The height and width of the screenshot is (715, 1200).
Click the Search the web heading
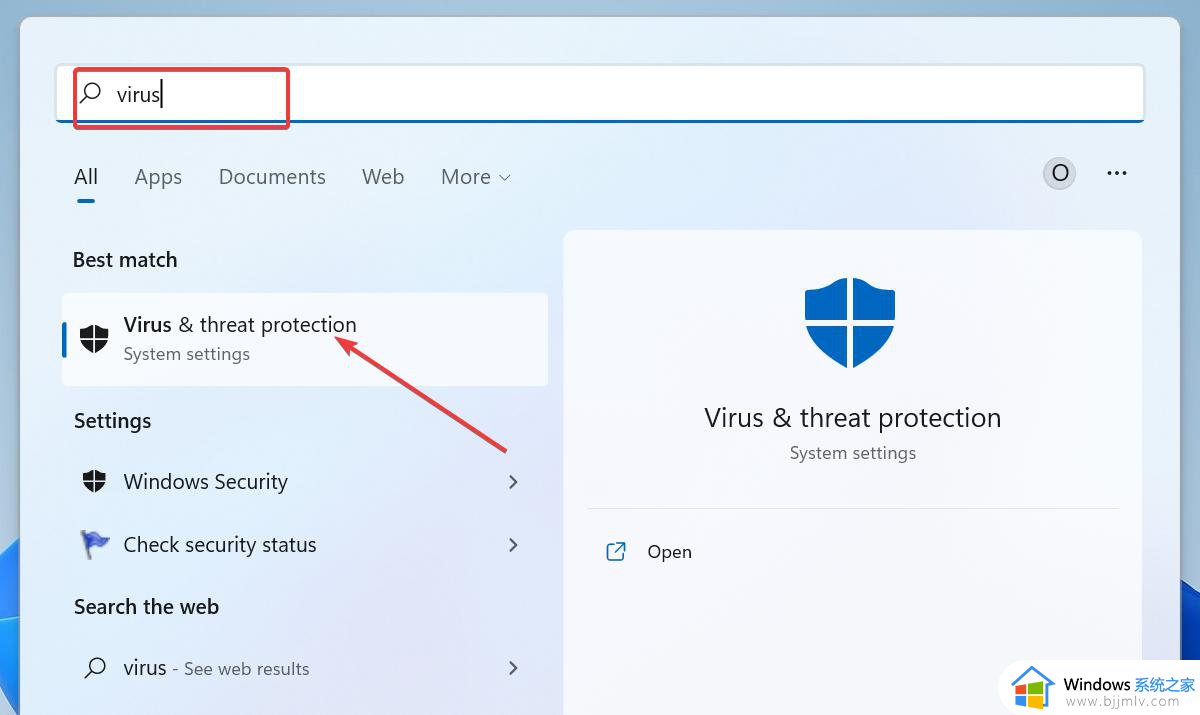(x=146, y=607)
